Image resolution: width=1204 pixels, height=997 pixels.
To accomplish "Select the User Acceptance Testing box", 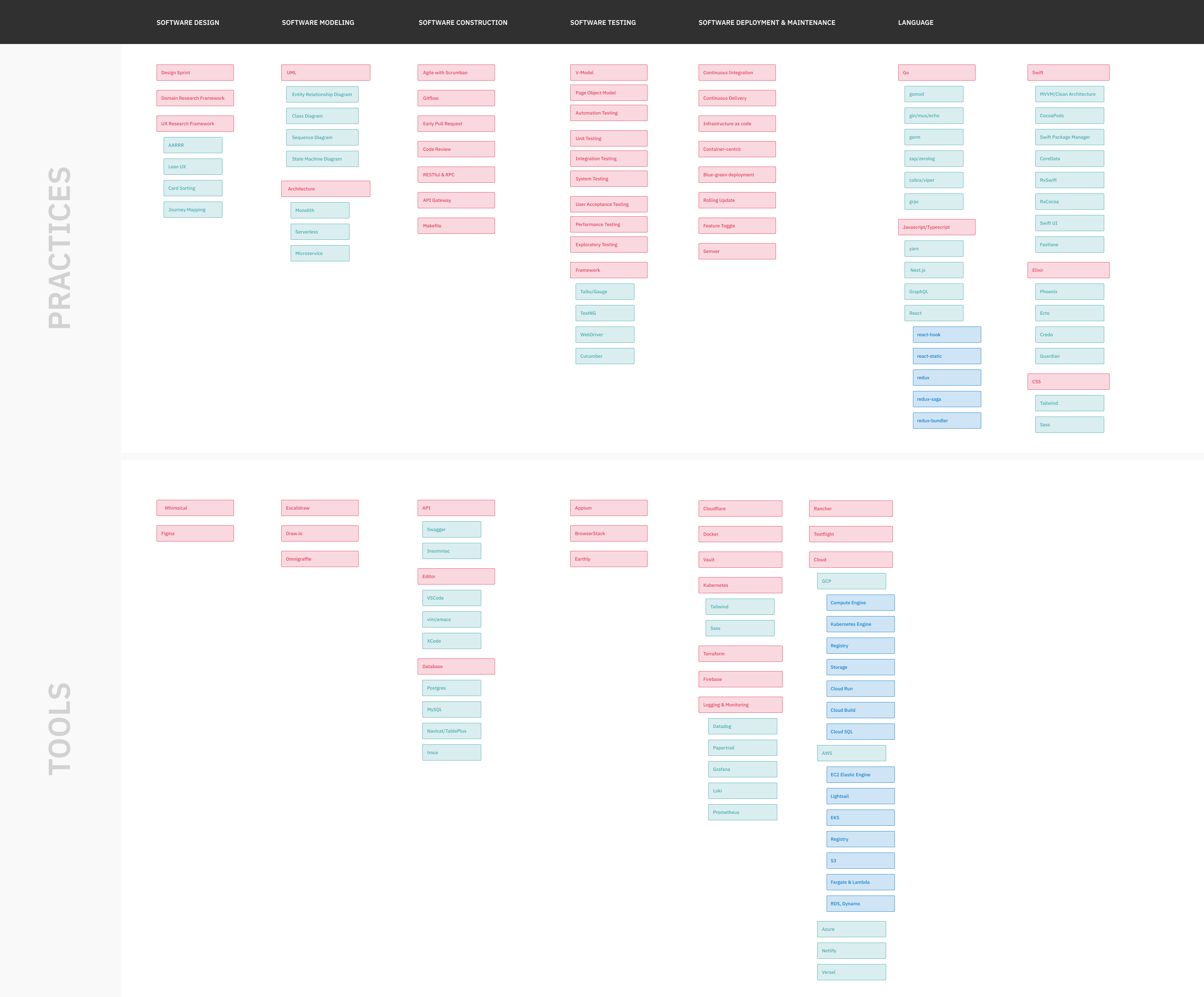I will tap(609, 204).
